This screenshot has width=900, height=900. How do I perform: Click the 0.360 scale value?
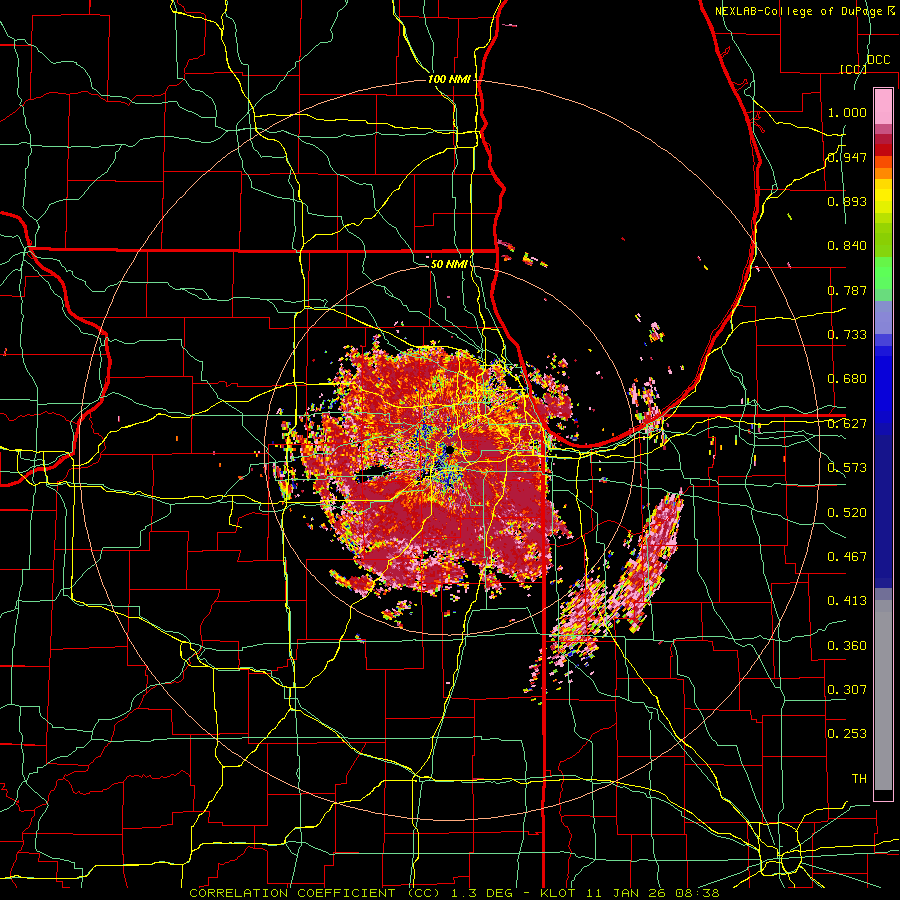[x=847, y=646]
